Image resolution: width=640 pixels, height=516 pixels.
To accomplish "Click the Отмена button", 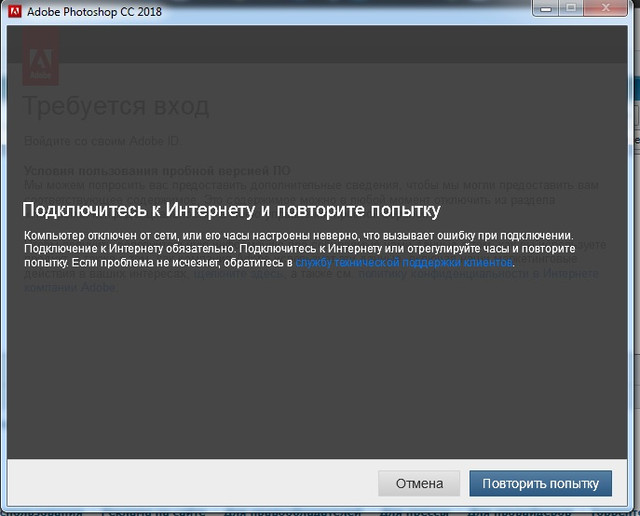I will pos(419,483).
